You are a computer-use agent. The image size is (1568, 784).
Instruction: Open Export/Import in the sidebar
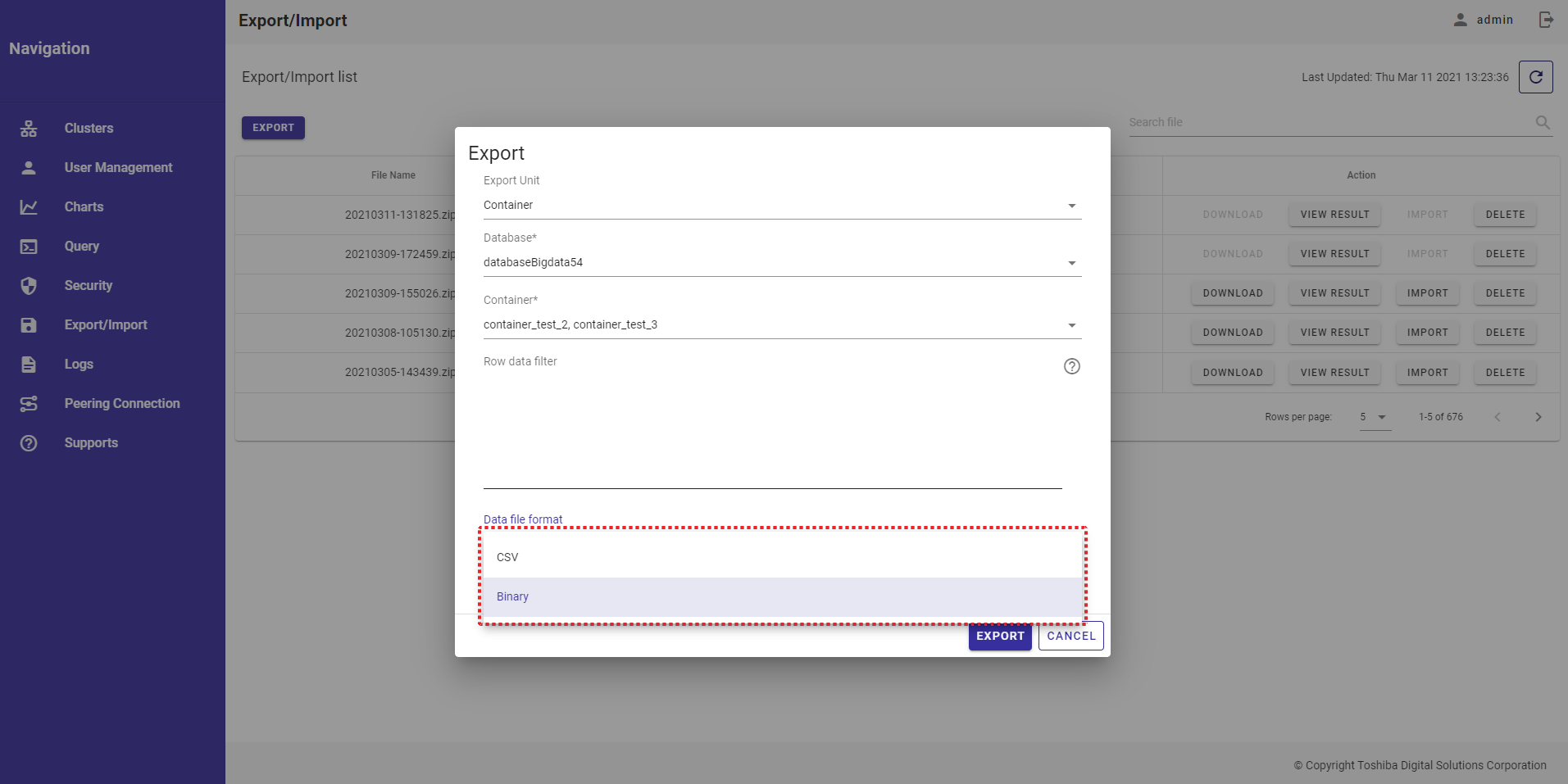click(x=106, y=324)
